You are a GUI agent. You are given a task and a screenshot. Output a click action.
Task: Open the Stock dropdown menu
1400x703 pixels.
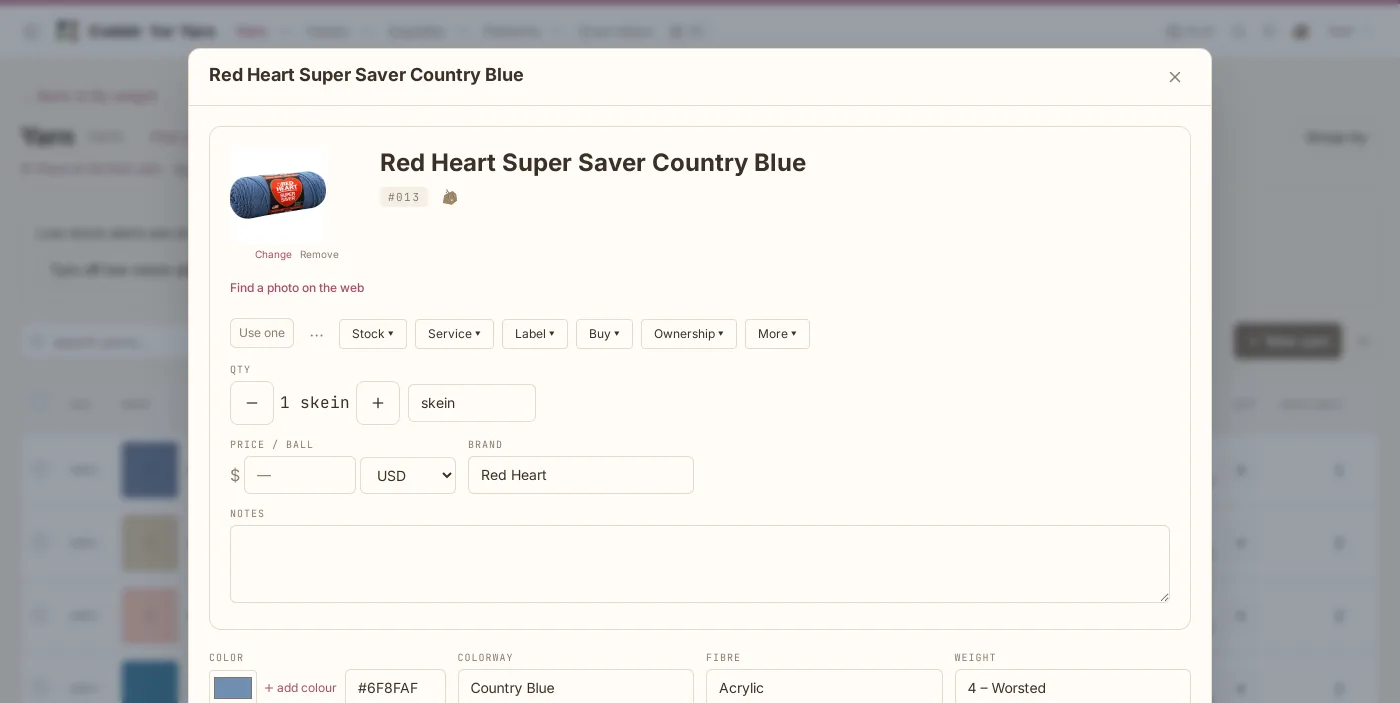point(373,334)
